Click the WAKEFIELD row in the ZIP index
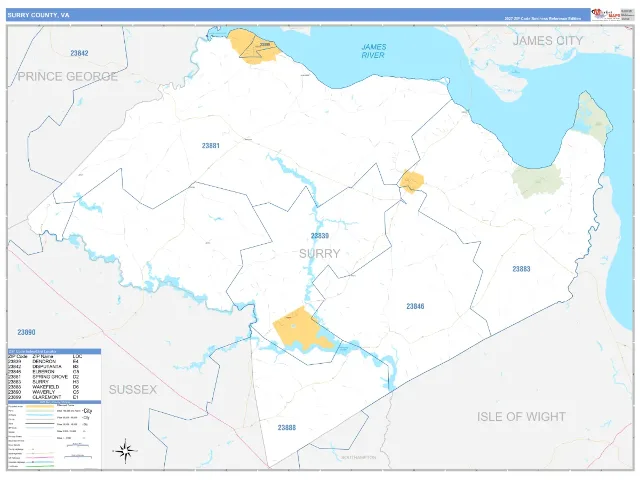The width and height of the screenshot is (640, 480). [44, 387]
